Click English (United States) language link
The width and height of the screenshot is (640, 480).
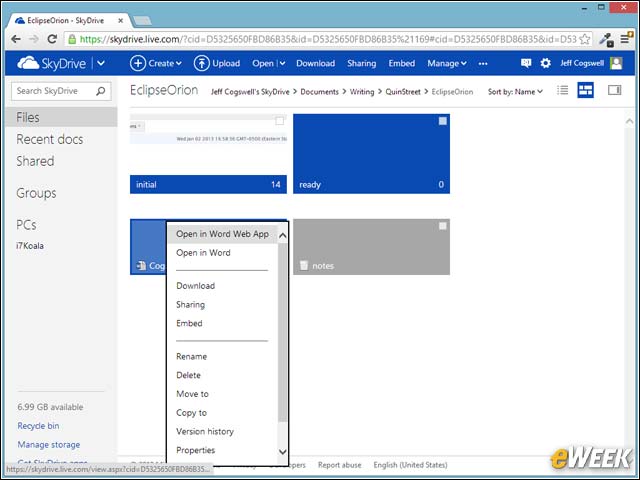tap(410, 465)
